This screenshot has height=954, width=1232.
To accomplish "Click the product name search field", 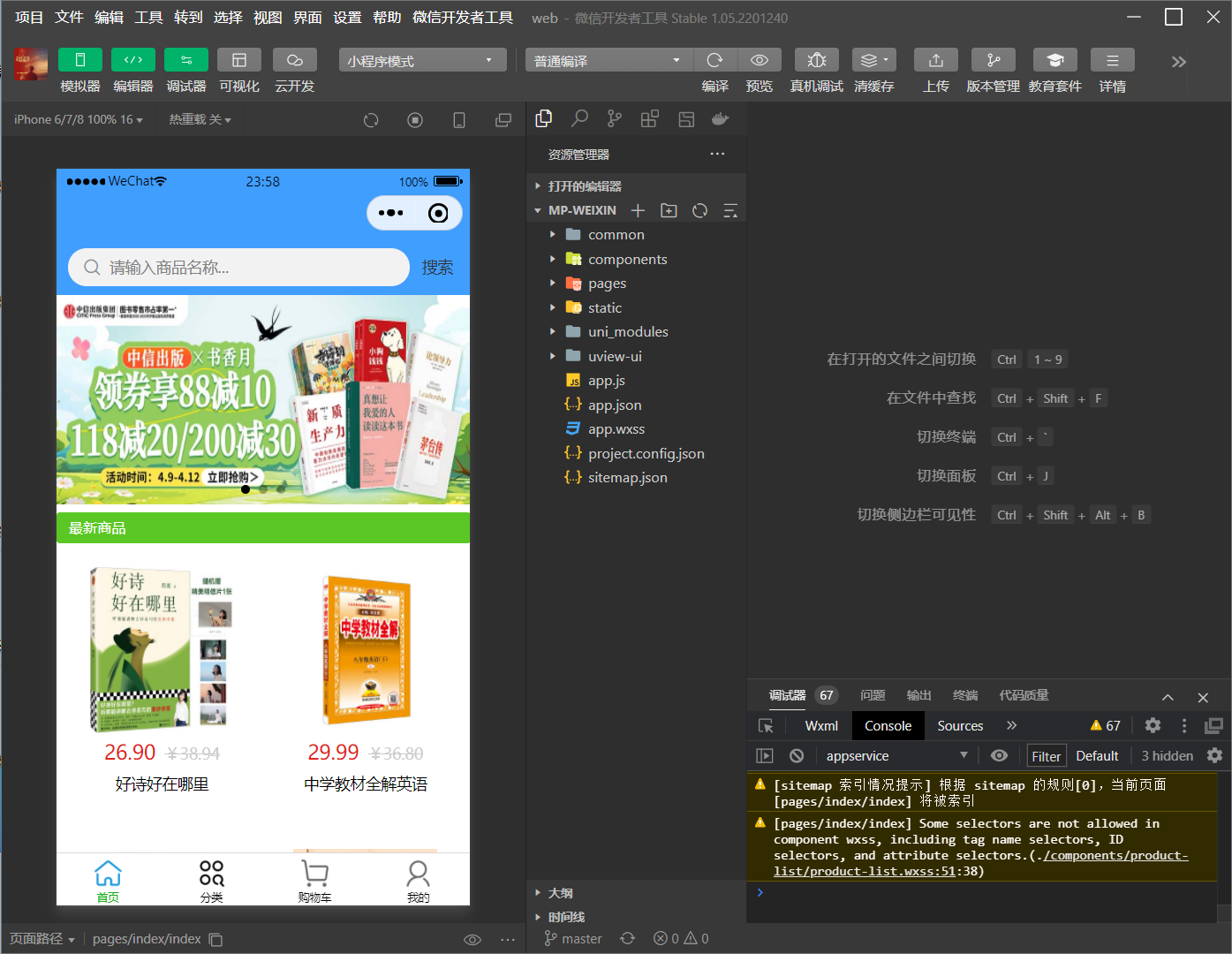I will pos(238,268).
